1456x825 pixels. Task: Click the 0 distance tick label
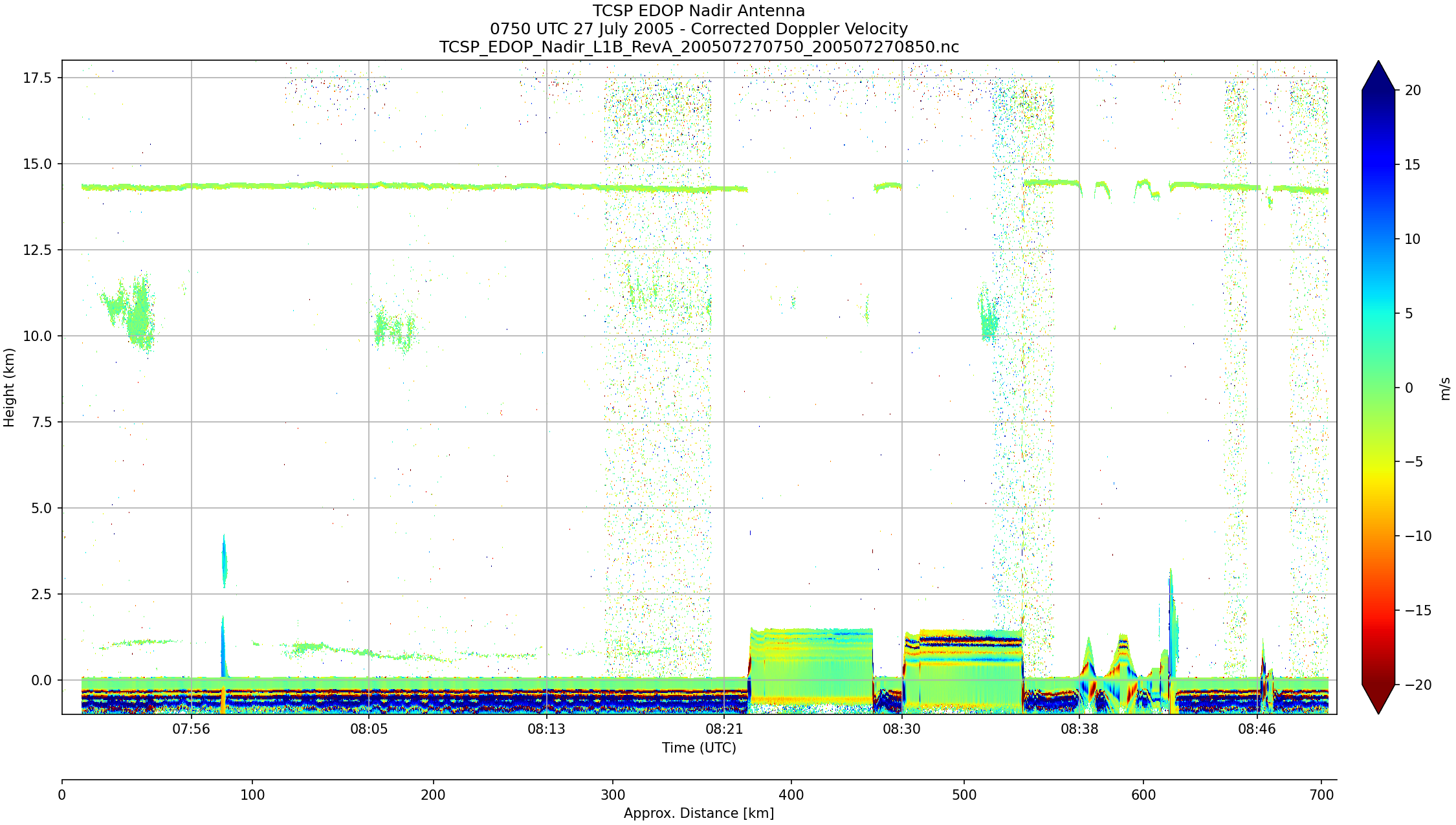click(62, 795)
